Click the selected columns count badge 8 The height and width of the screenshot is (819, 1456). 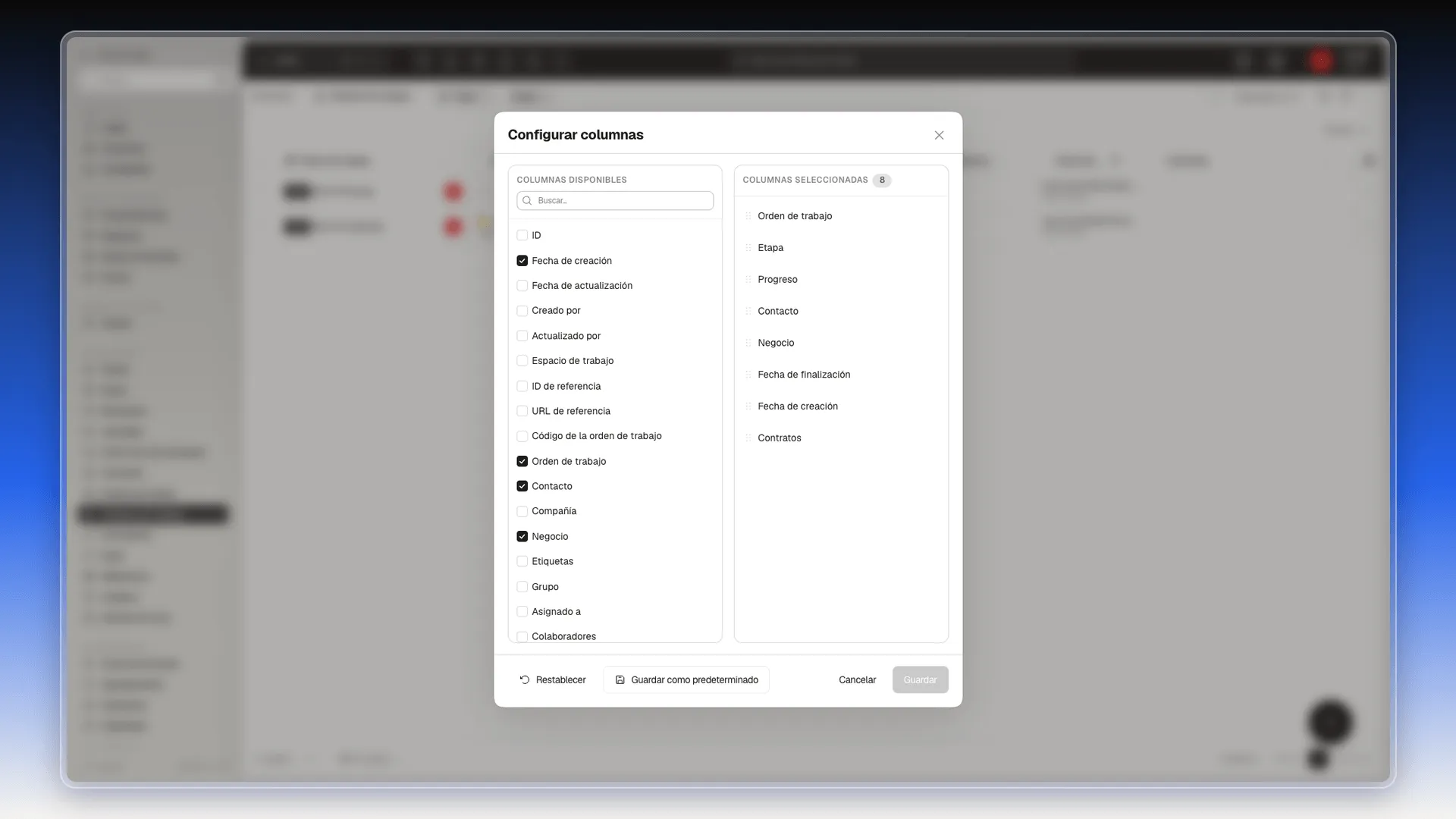coord(881,180)
